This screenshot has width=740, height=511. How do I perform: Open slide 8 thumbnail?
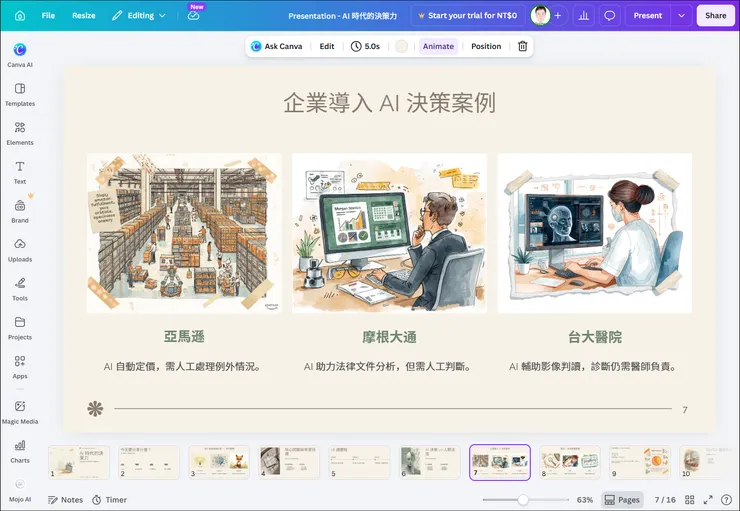[570, 462]
